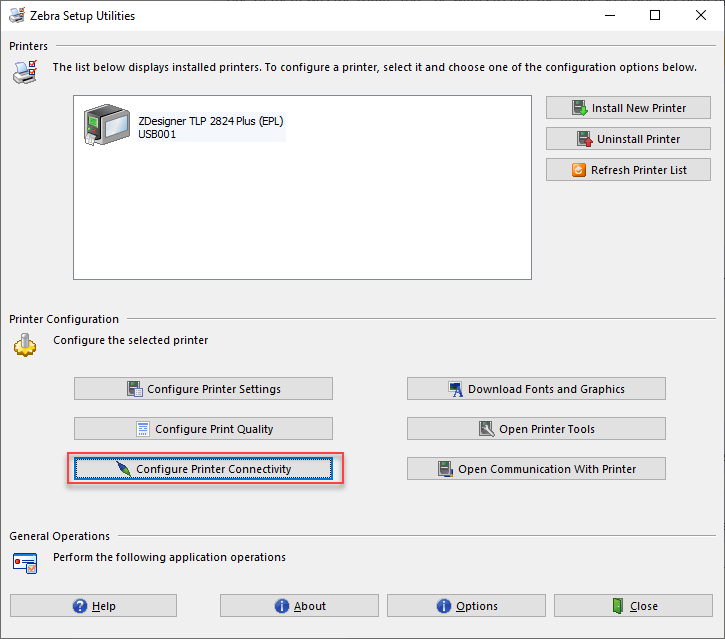Screen dimensions: 725x639
Task: Click the Zebra Setup Utilities title bar icon
Action: (17, 15)
